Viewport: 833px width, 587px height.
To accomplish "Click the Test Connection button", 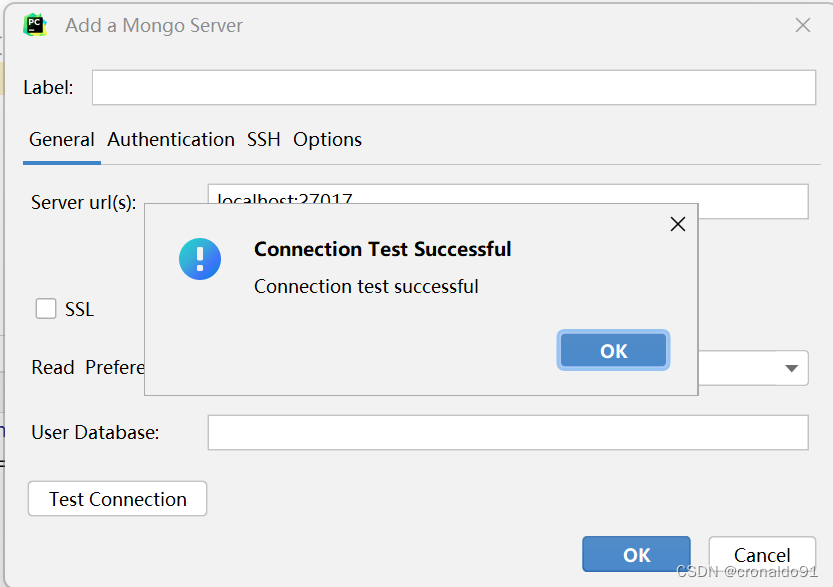I will click(117, 499).
